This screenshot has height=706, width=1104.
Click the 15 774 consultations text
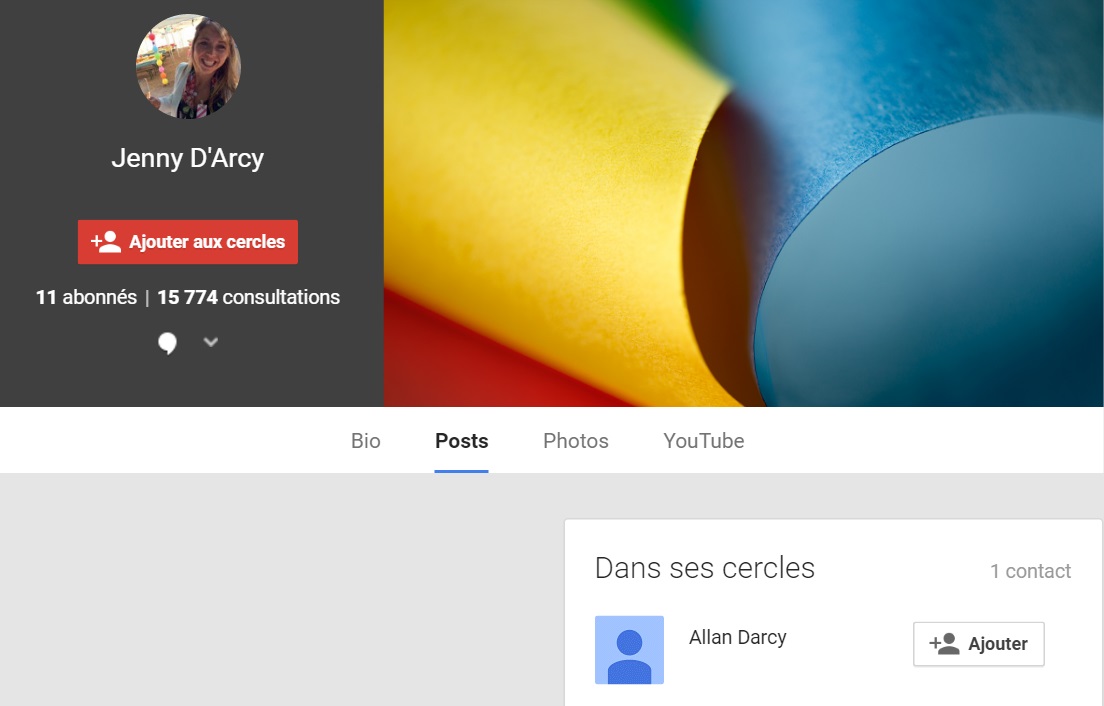[249, 297]
